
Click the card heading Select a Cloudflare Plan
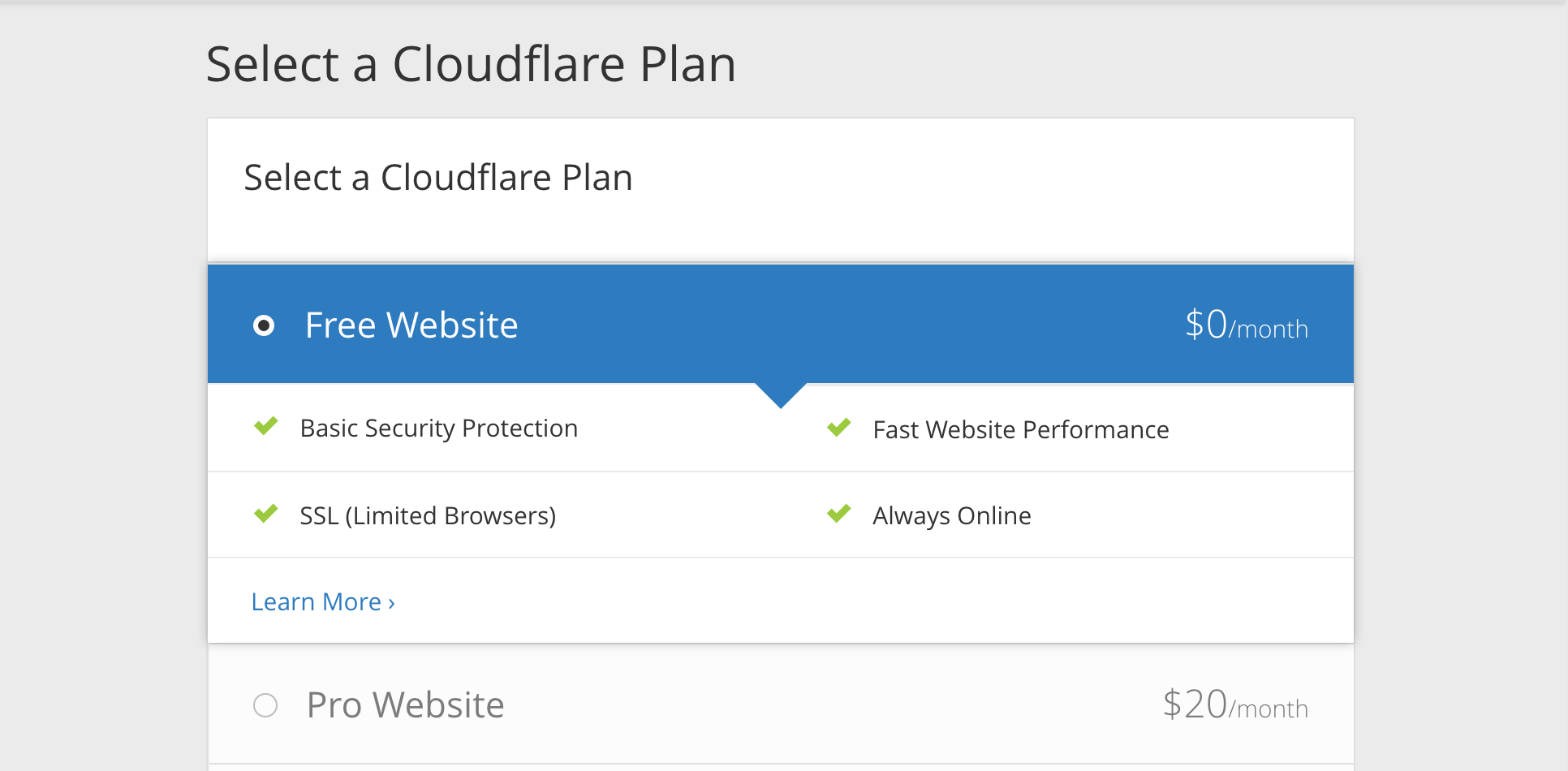tap(438, 178)
